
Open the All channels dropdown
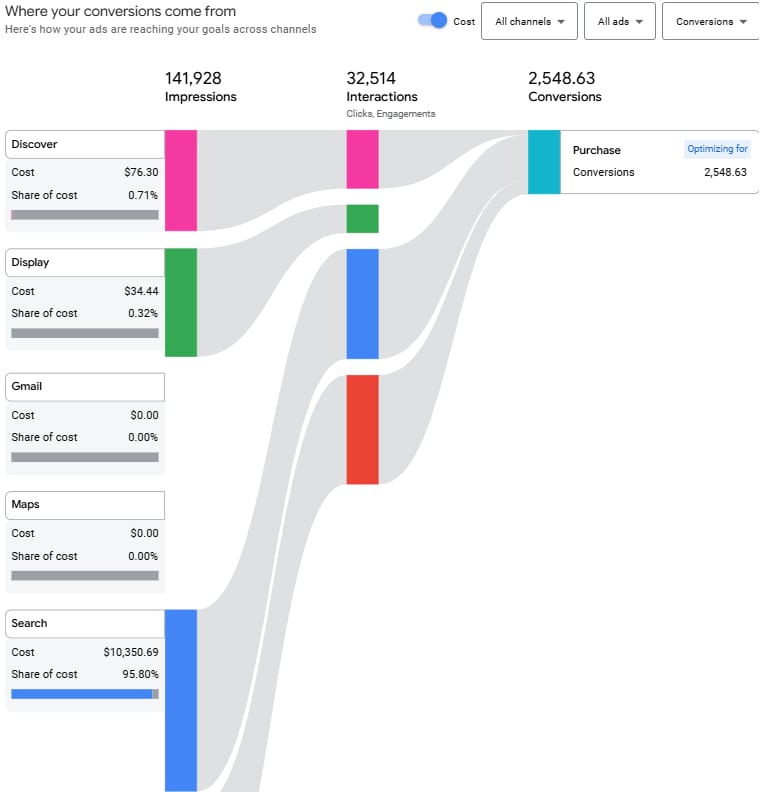(x=529, y=21)
